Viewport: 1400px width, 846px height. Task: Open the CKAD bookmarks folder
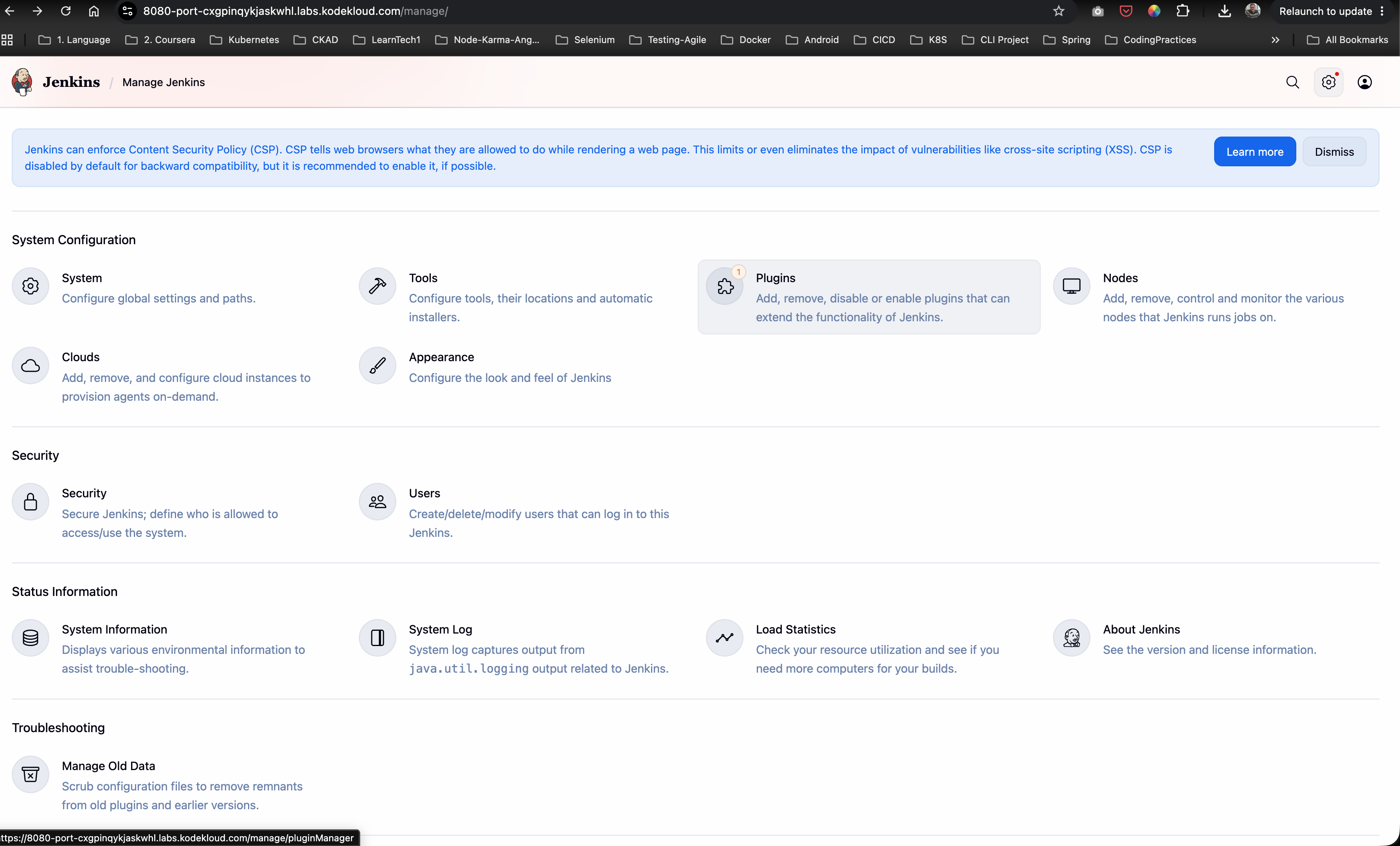[316, 40]
